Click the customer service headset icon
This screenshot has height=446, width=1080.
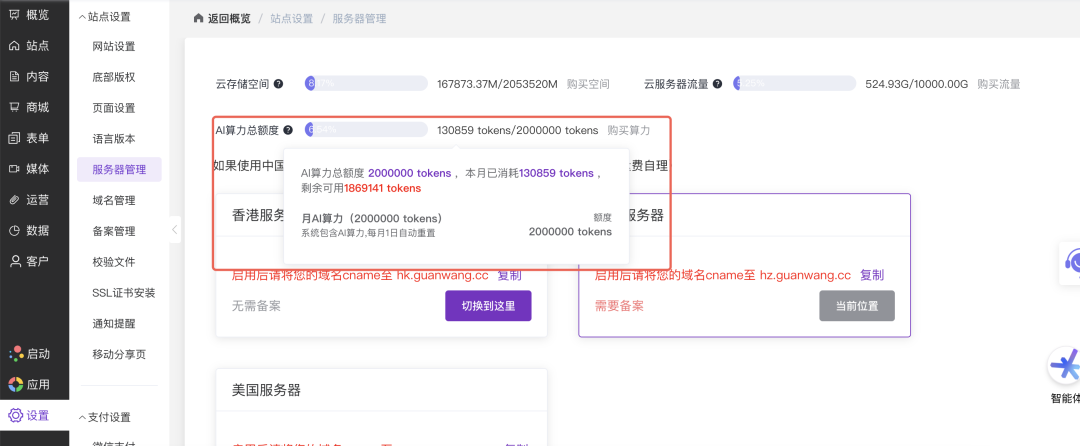pos(1071,262)
